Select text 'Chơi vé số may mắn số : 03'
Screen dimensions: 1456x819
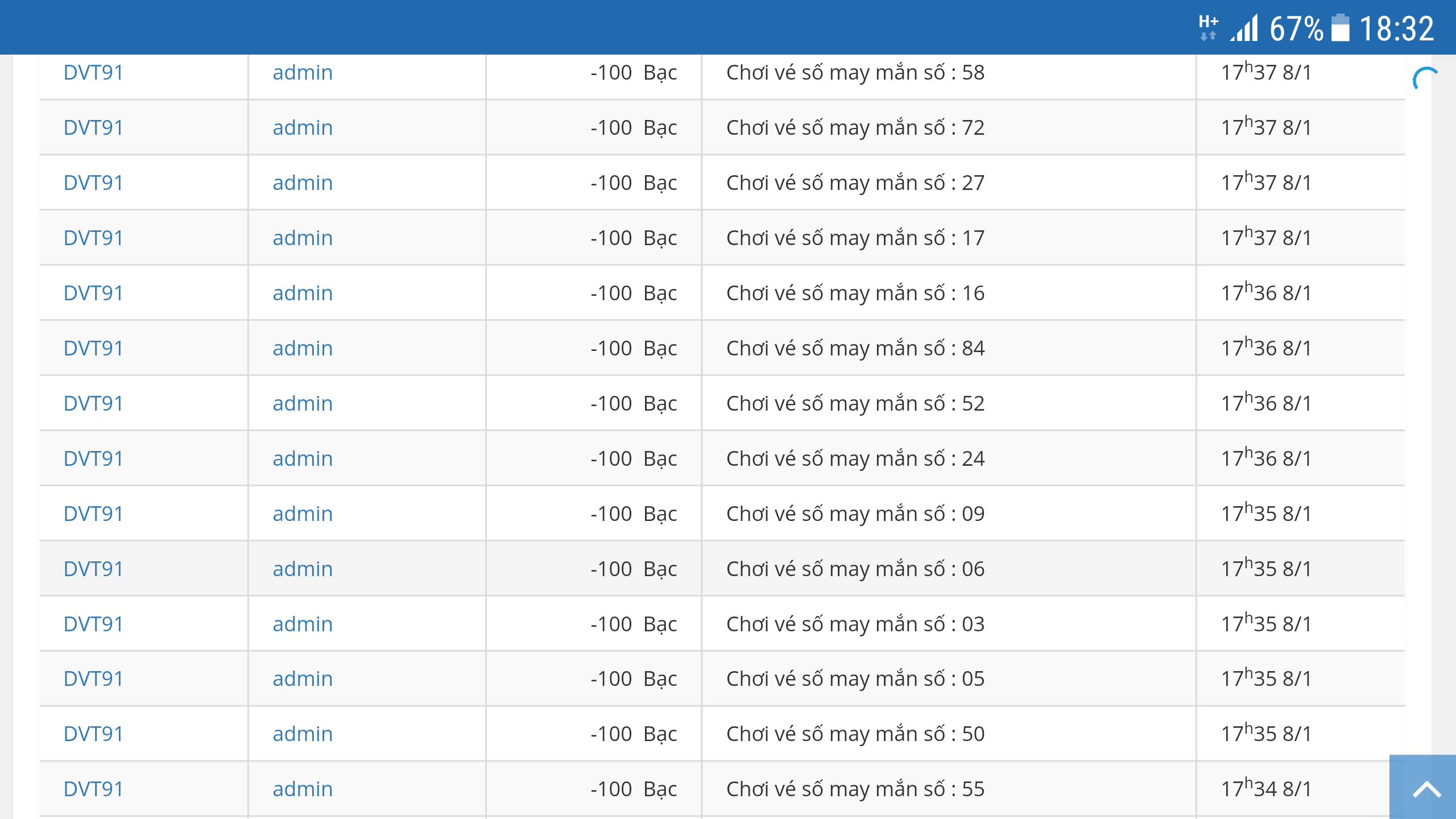coord(855,624)
